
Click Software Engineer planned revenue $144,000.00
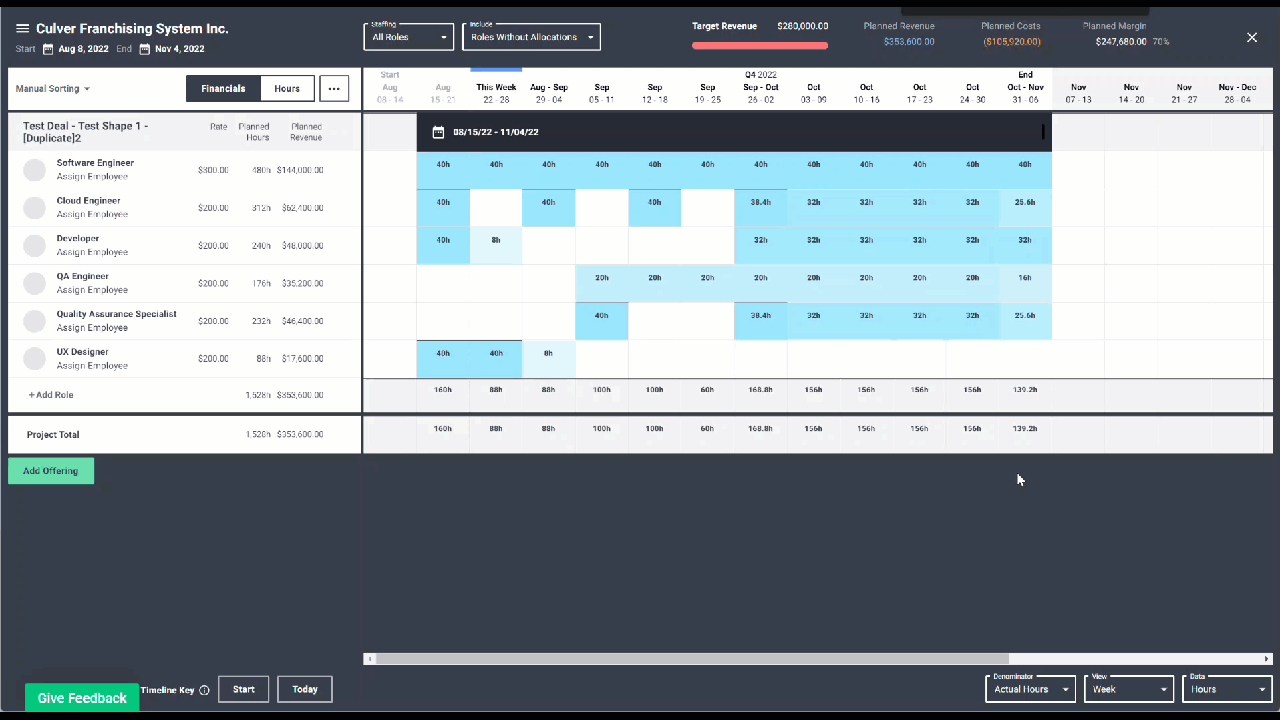300,170
